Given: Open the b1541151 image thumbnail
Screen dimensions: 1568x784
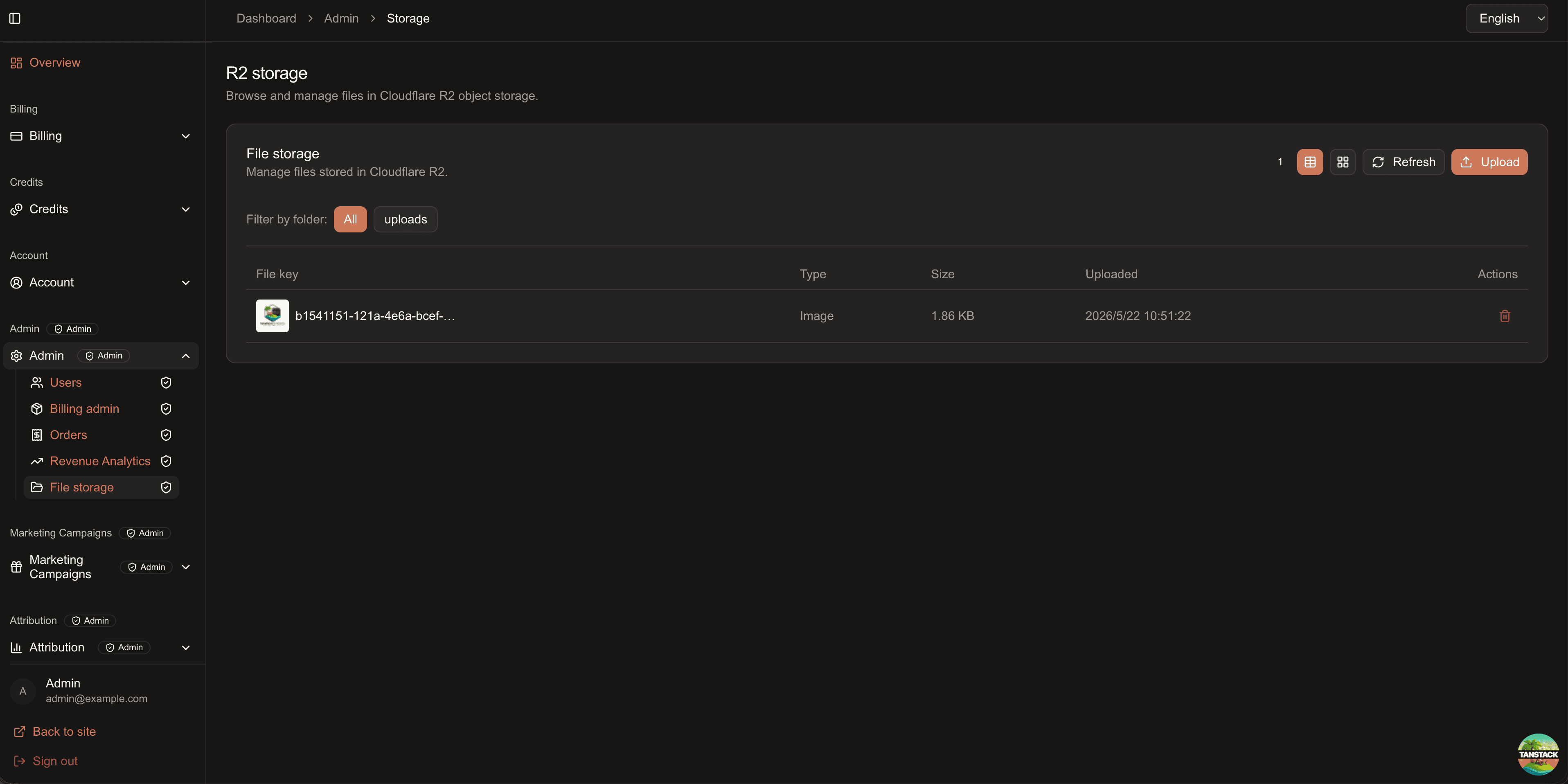Looking at the screenshot, I should pyautogui.click(x=272, y=316).
